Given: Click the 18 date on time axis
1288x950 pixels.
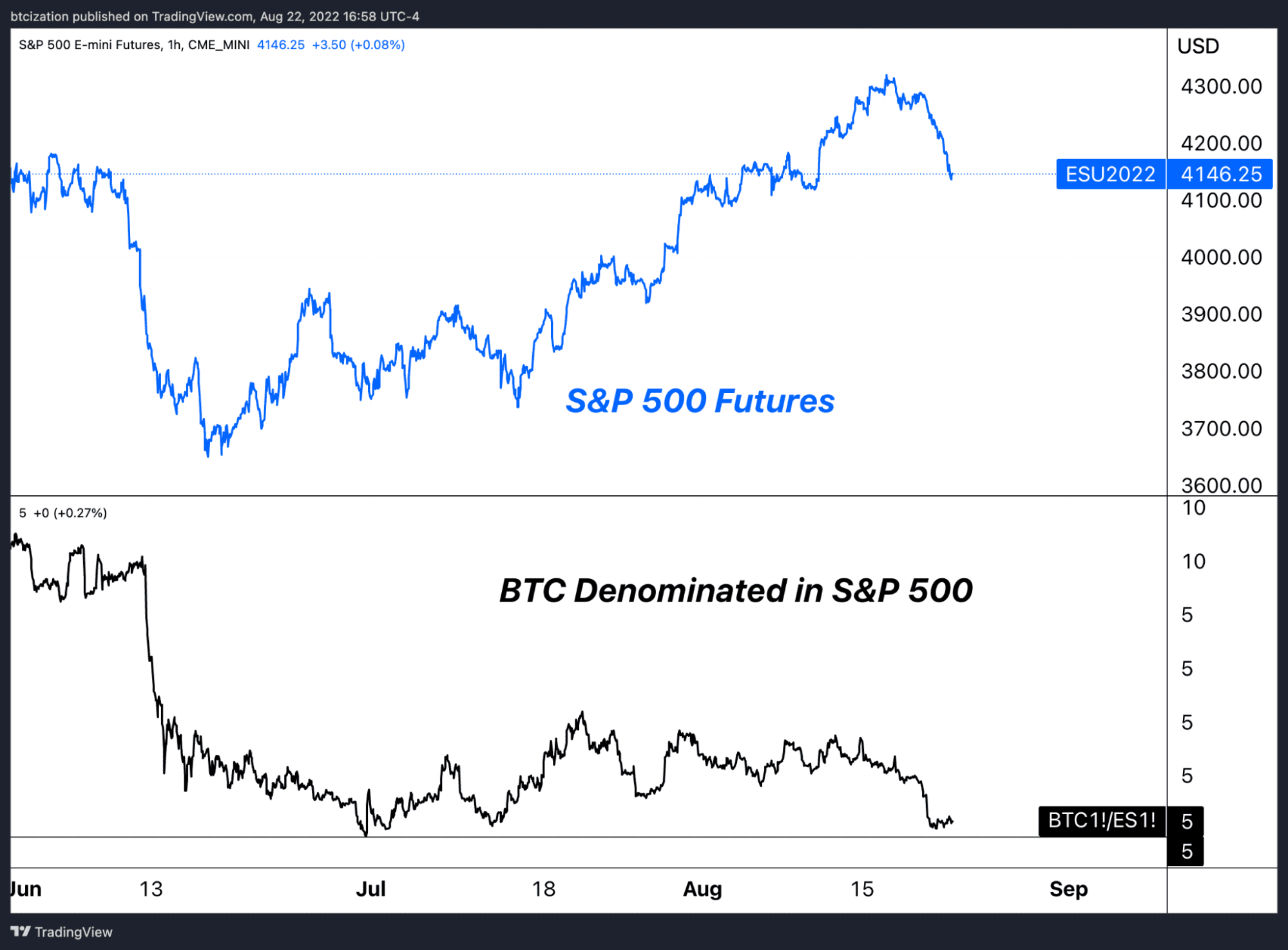Looking at the screenshot, I should click(x=543, y=889).
